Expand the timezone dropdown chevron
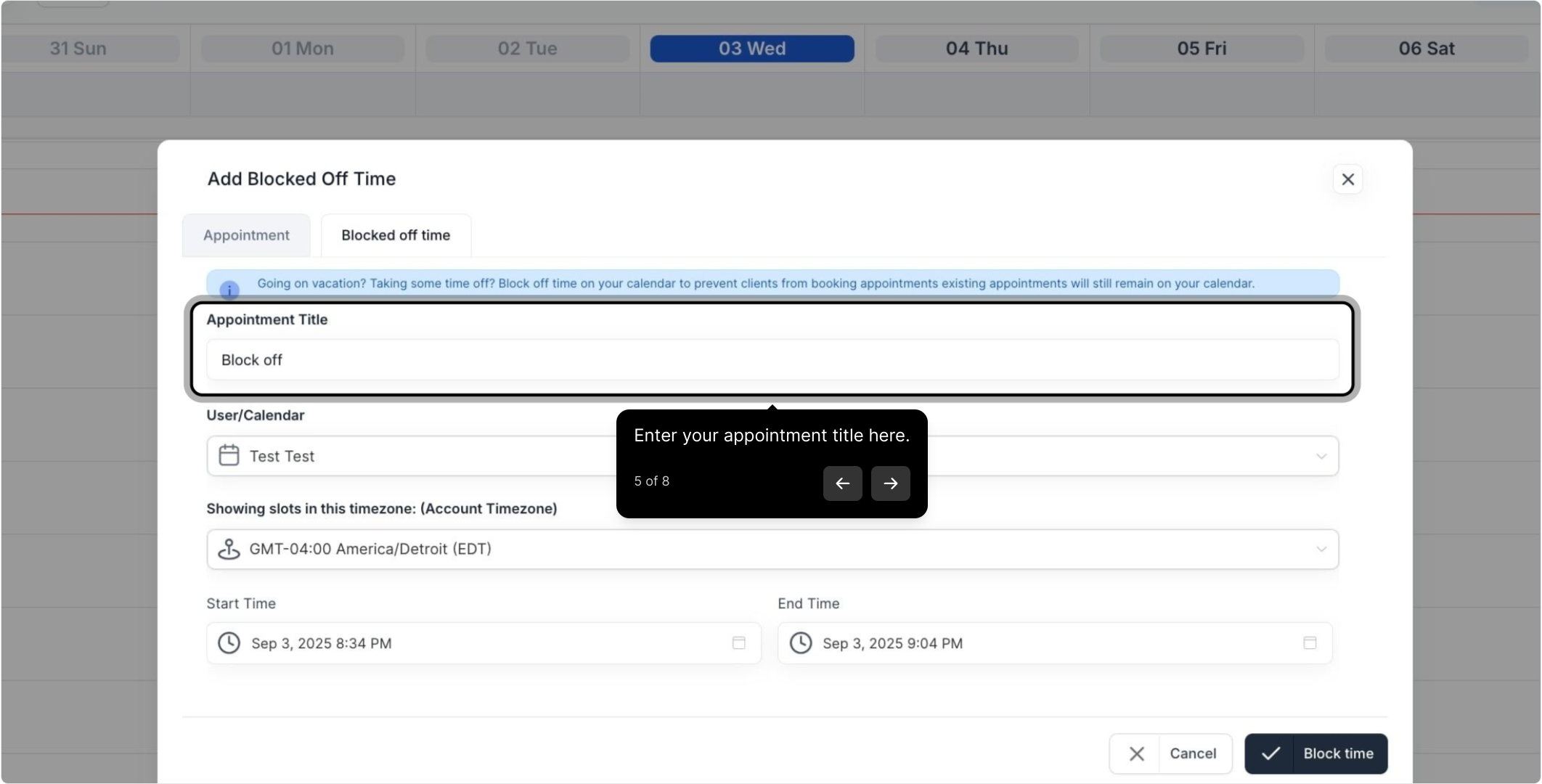Screen dimensions: 1542x784 pos(1321,549)
